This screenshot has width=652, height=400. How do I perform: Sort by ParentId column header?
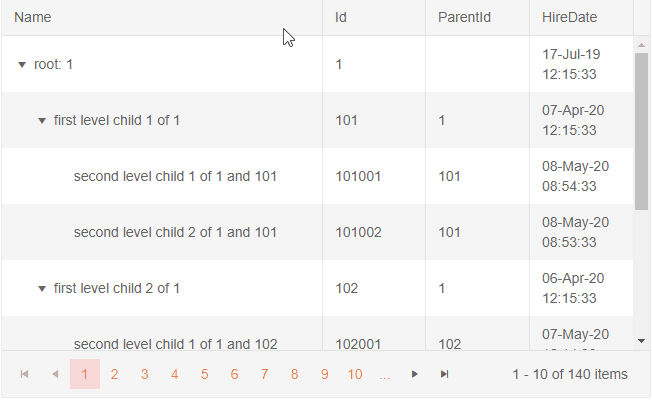464,18
